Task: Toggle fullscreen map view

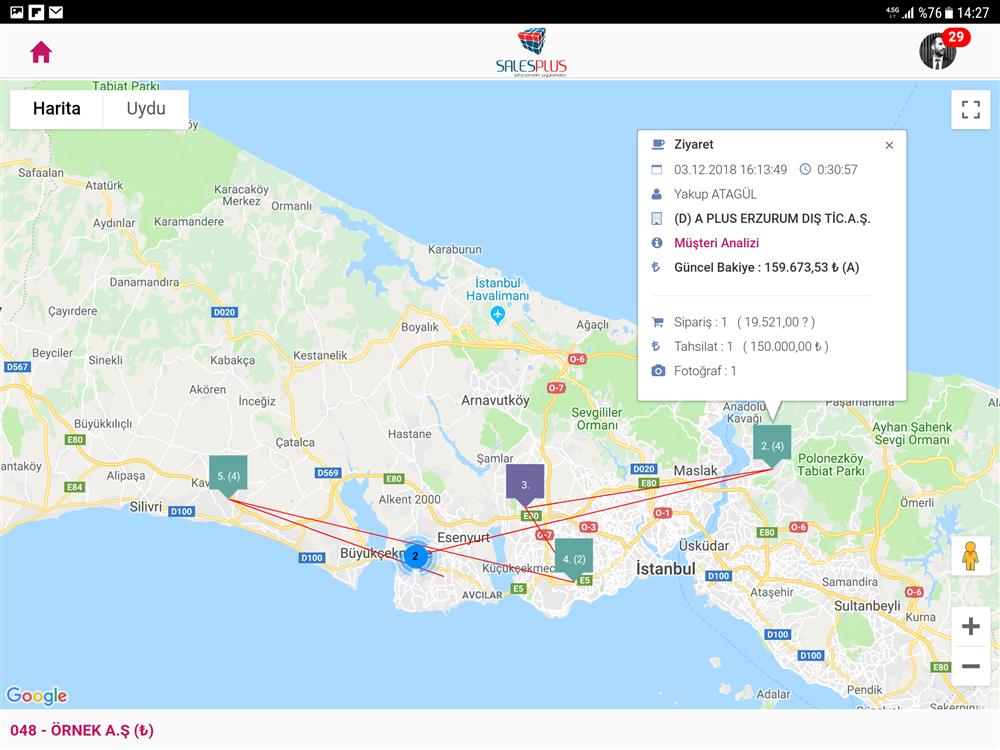Action: tap(971, 110)
